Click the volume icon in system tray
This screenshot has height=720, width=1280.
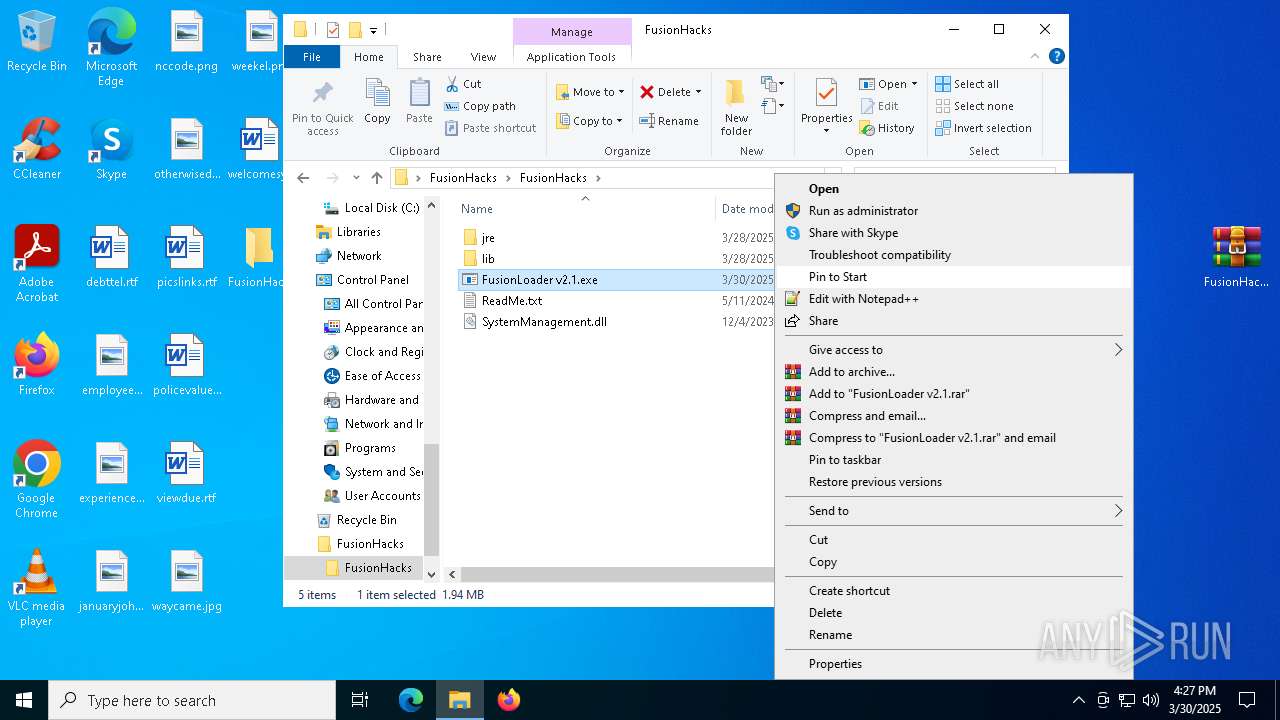point(1150,700)
